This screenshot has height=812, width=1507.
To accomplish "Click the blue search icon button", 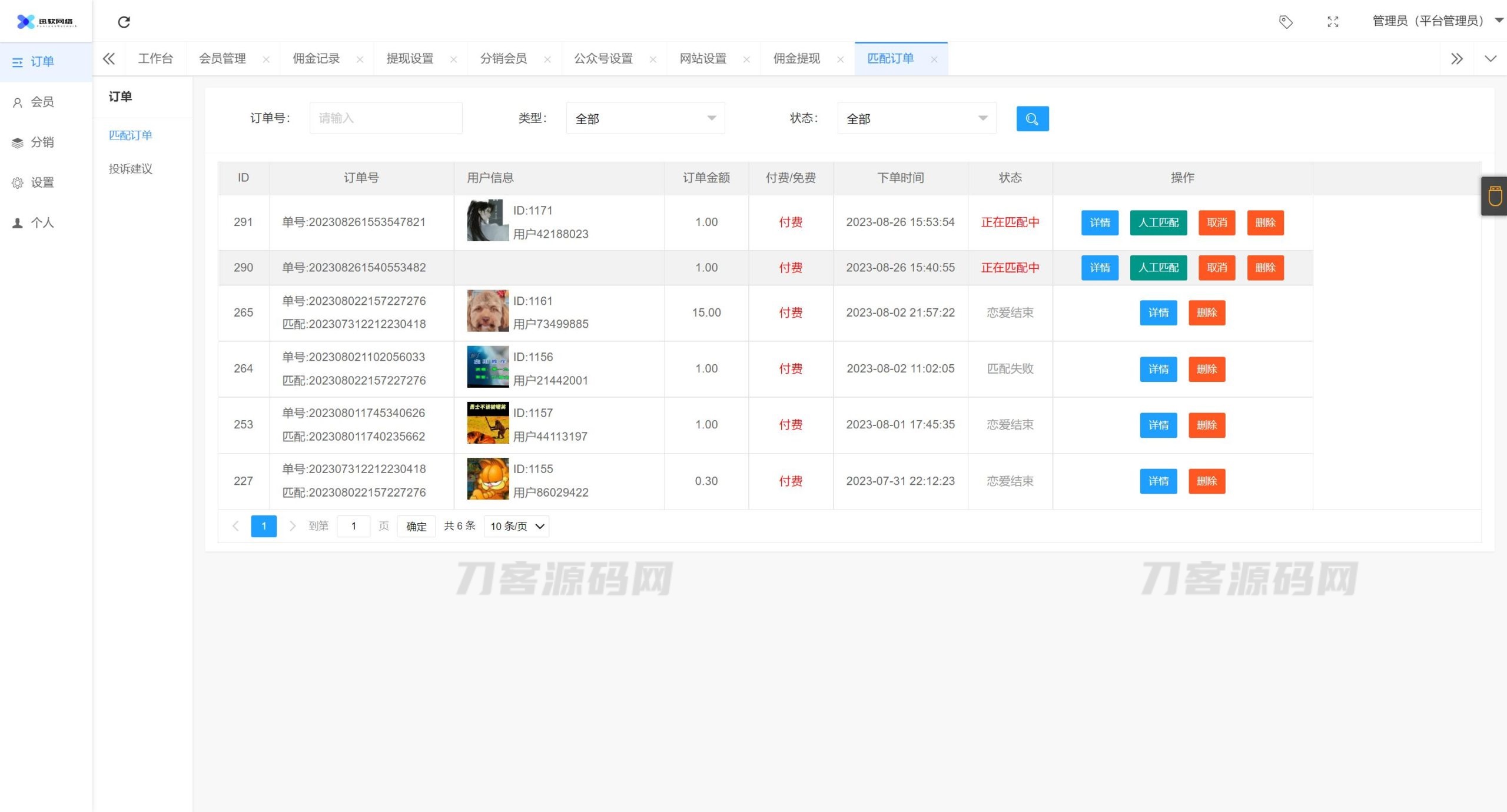I will click(x=1032, y=119).
